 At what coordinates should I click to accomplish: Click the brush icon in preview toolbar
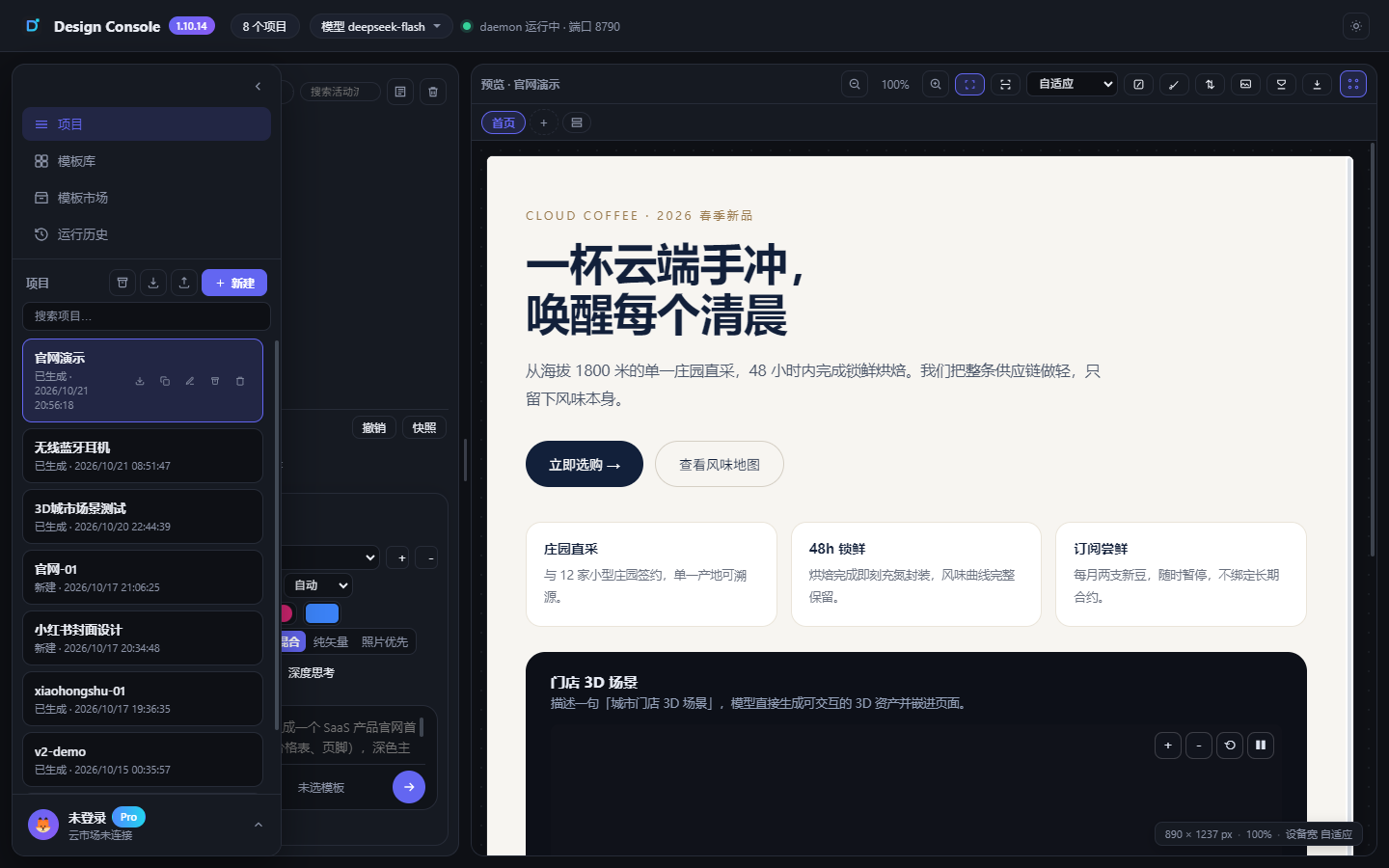coord(1174,85)
